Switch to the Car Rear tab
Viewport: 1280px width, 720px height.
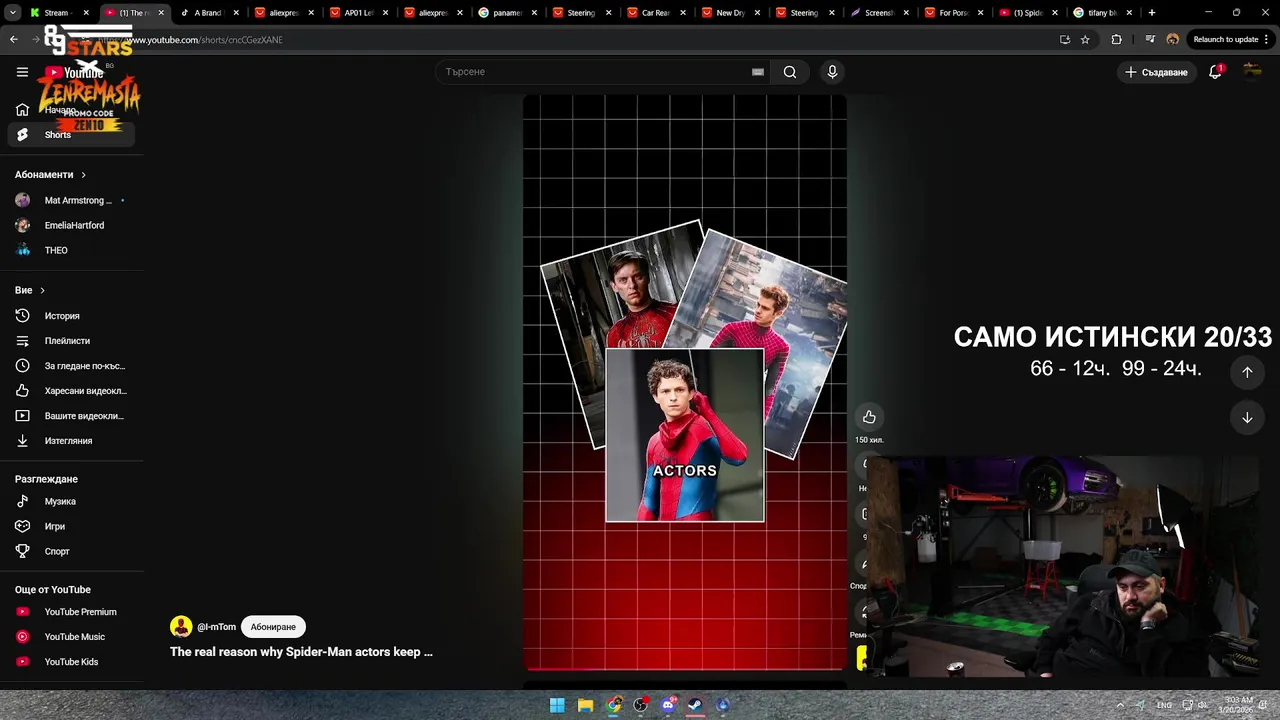click(x=655, y=13)
